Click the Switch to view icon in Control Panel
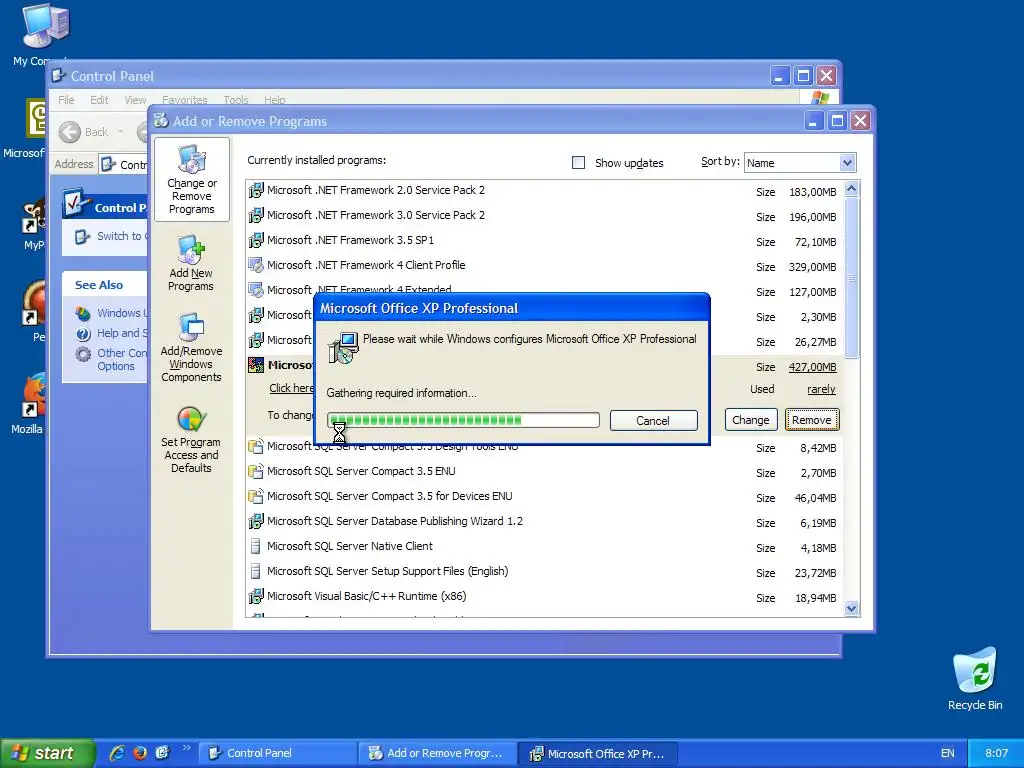 (82, 236)
